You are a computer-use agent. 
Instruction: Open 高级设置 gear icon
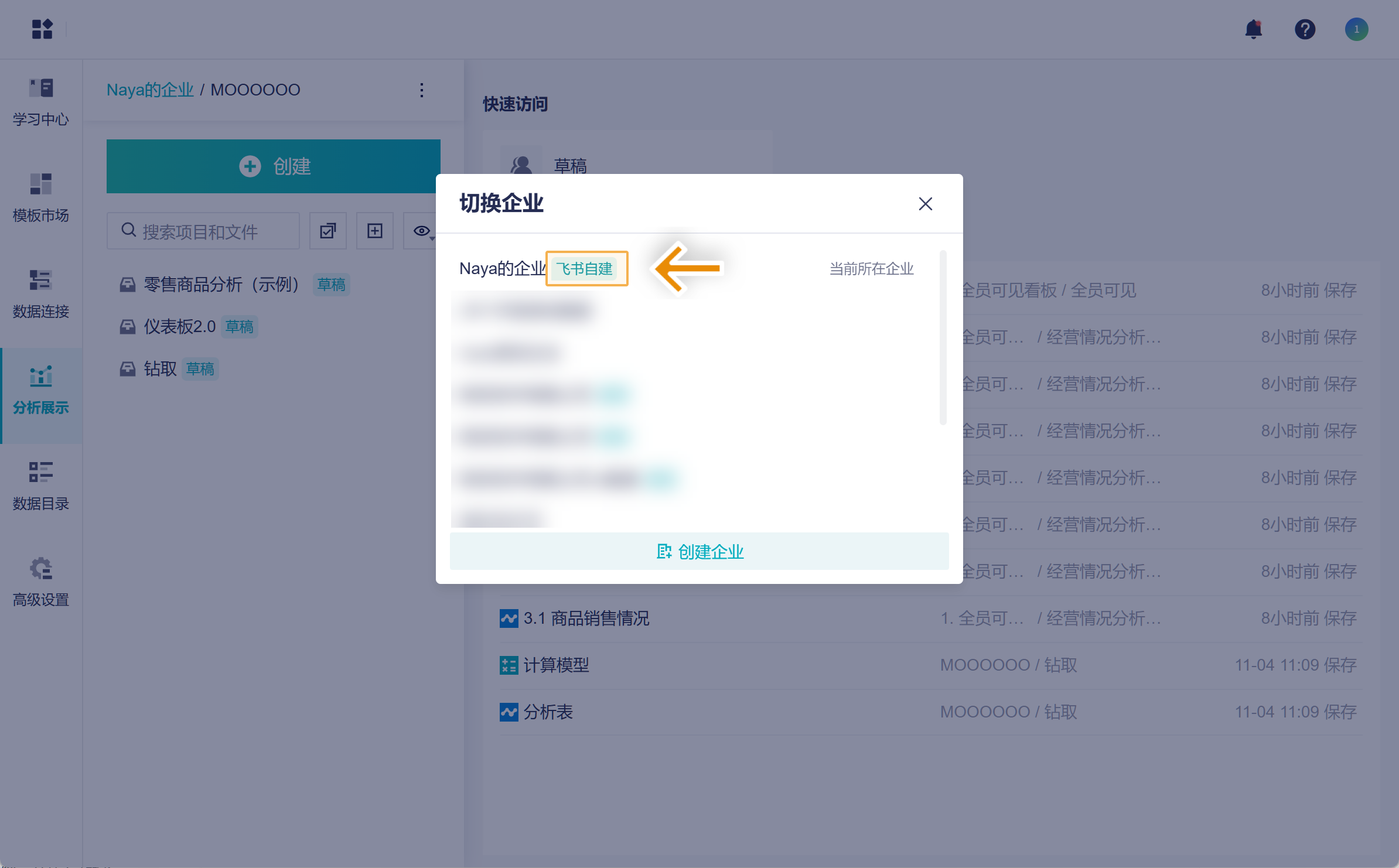tap(41, 569)
